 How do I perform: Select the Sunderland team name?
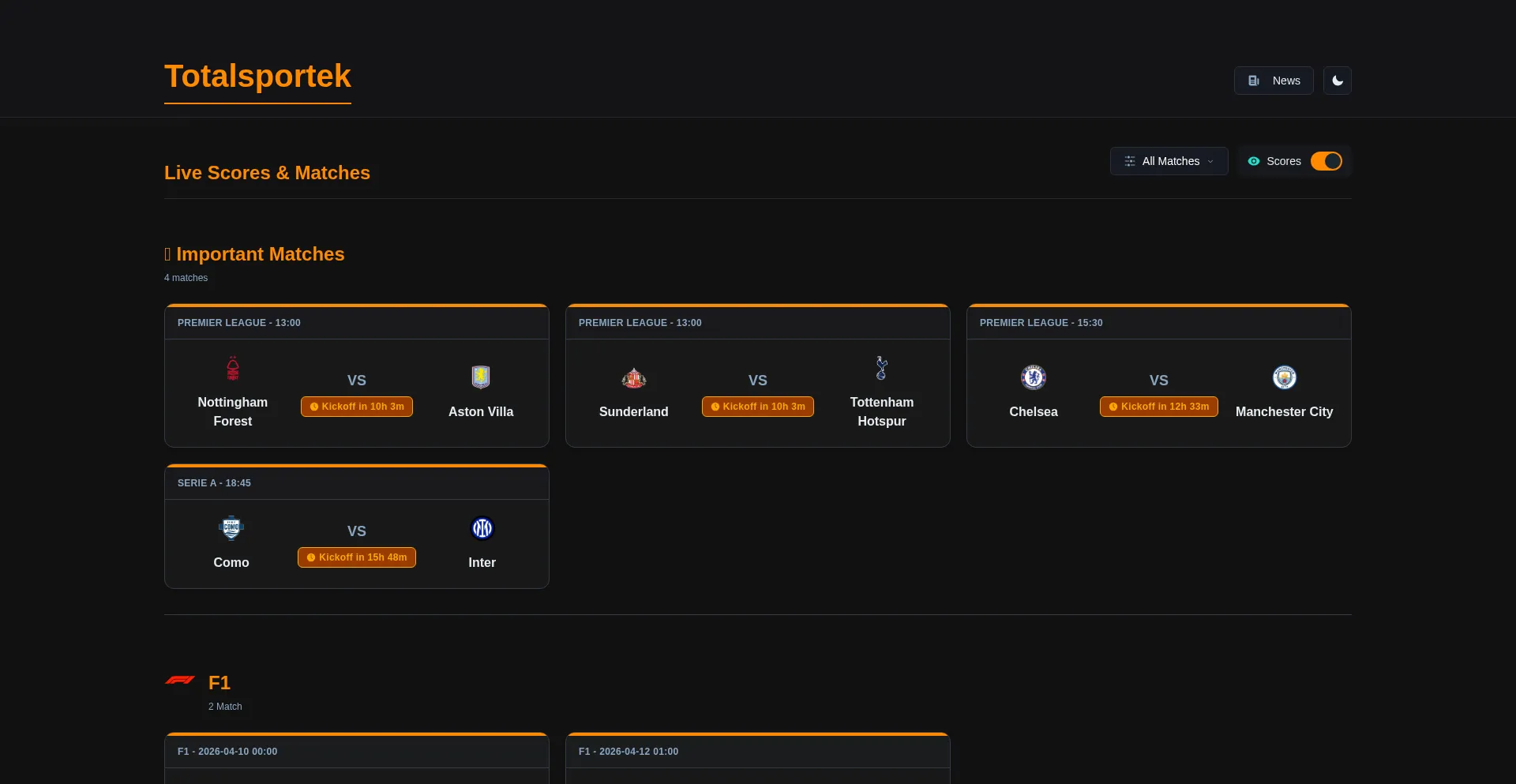(x=634, y=412)
